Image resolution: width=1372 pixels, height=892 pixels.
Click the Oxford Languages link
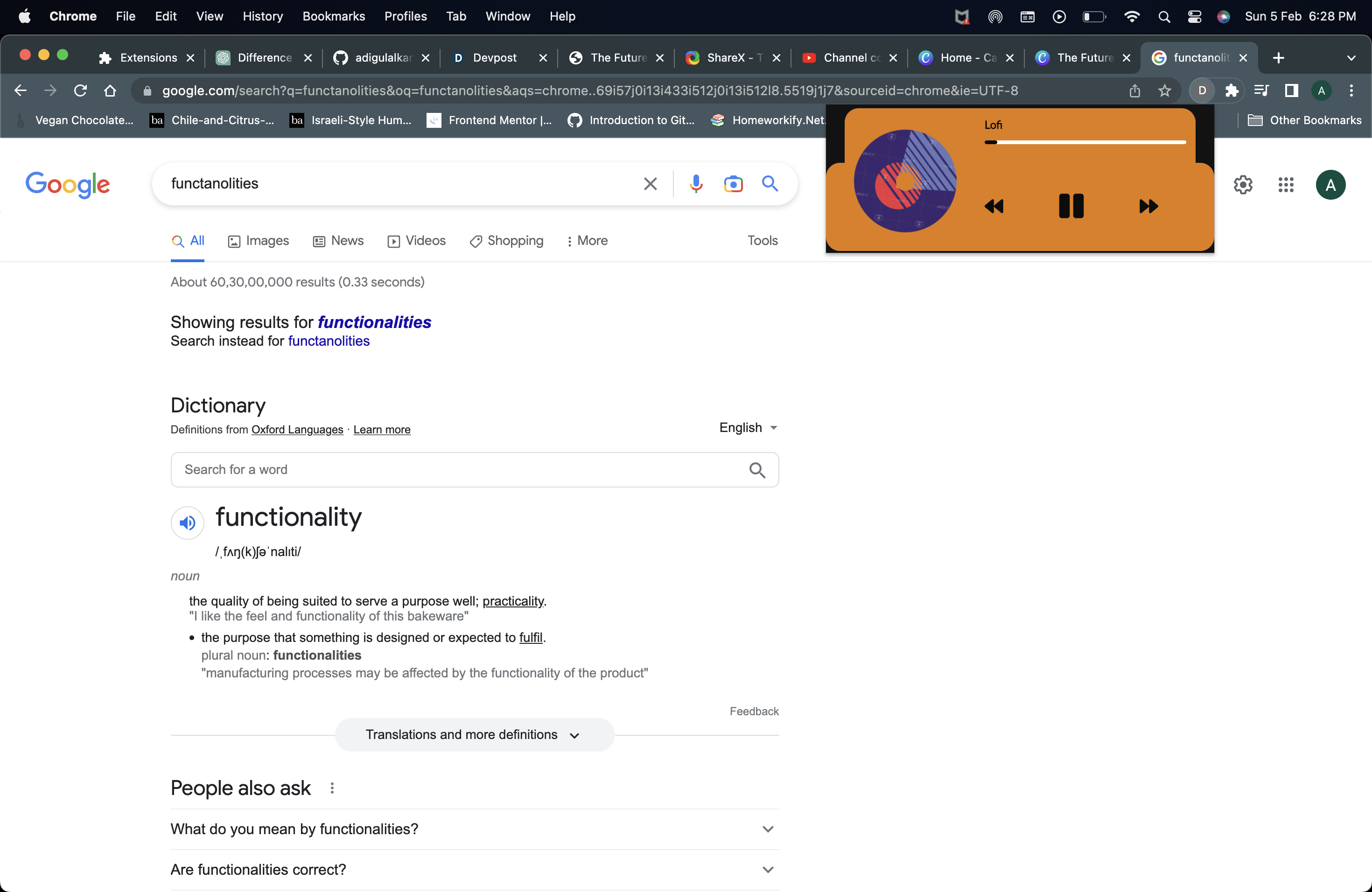pos(297,430)
